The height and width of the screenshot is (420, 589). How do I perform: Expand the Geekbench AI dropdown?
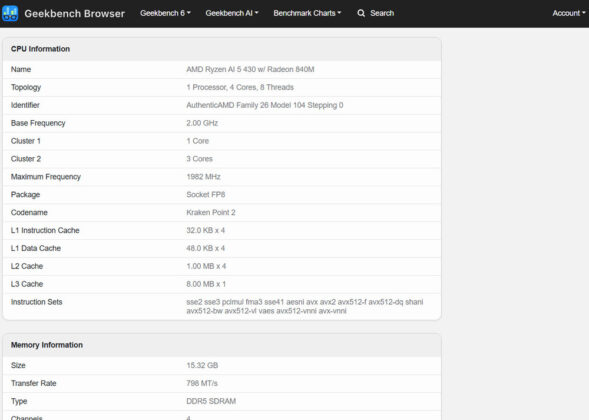pyautogui.click(x=232, y=13)
